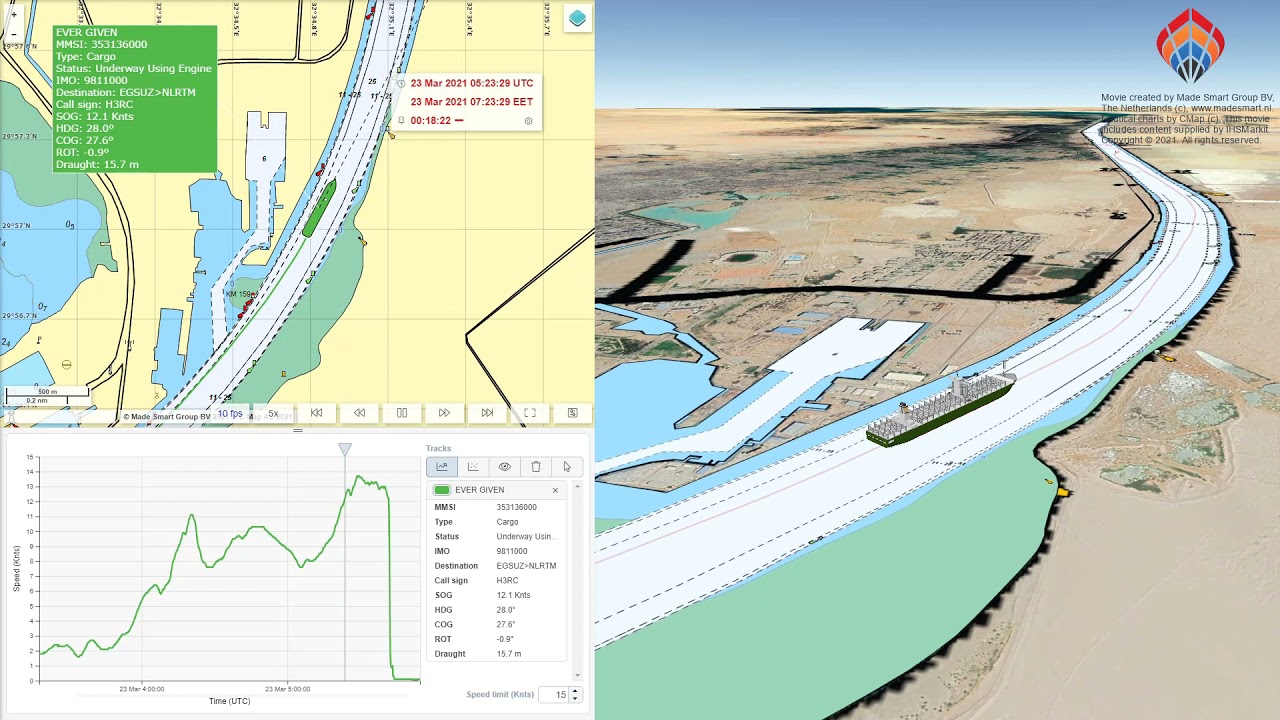Skip to the end of playback

[487, 413]
